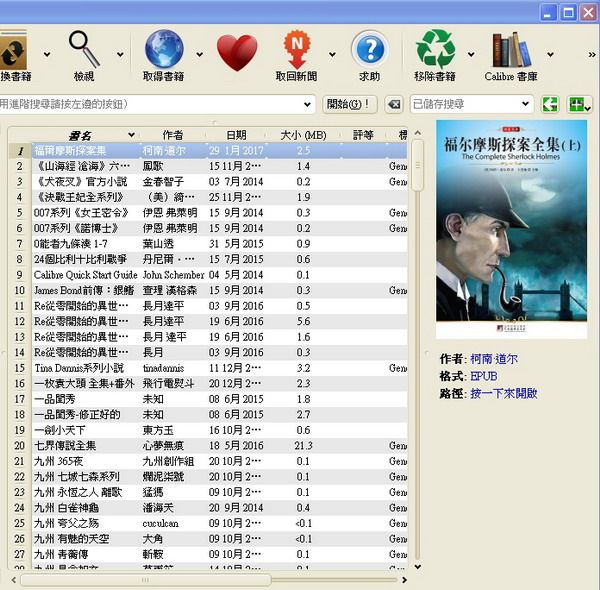Viewport: 600px width, 590px height.
Task: Open 求助 help question mark icon
Action: pyautogui.click(x=369, y=48)
